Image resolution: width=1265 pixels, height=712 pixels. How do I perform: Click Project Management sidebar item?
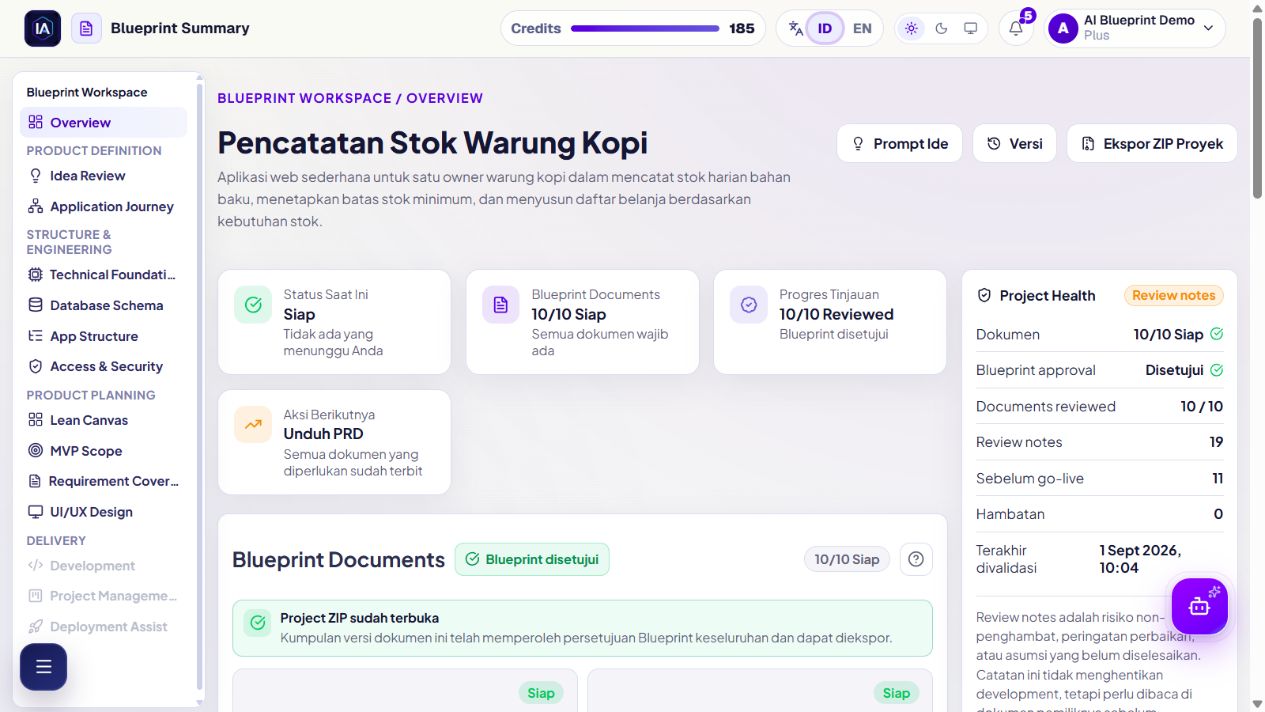[103, 596]
